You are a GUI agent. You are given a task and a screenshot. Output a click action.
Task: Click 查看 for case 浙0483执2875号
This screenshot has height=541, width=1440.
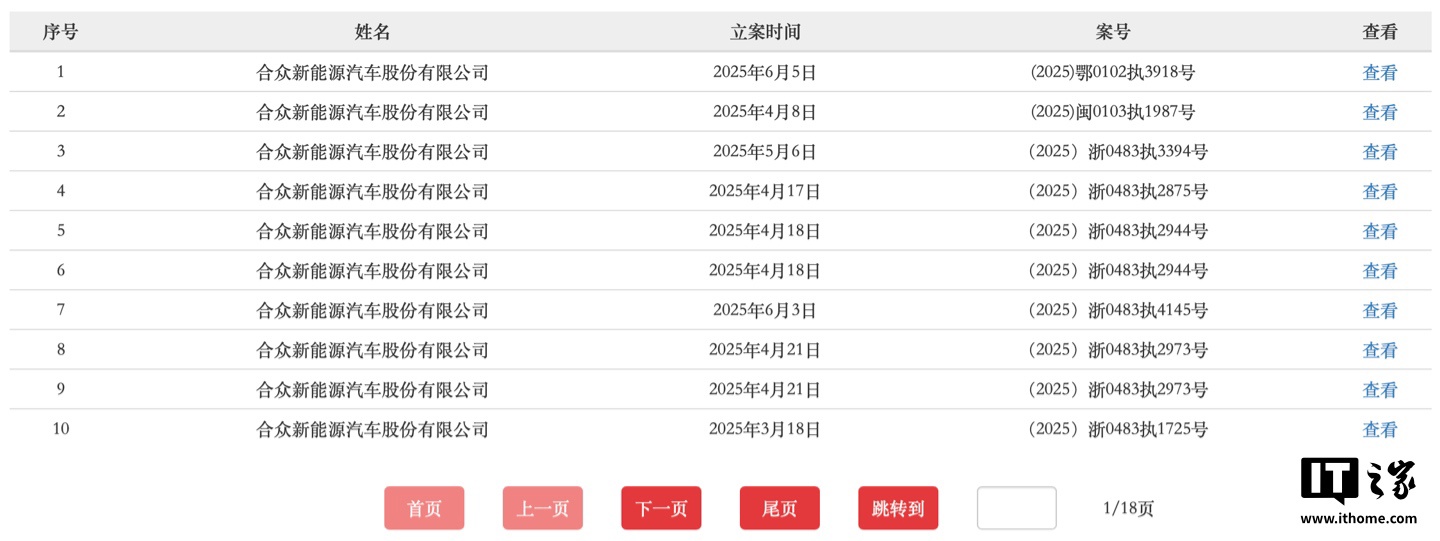coord(1379,192)
